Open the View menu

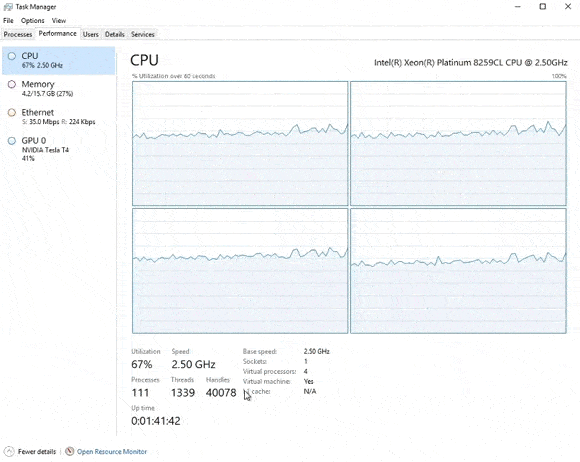click(x=59, y=21)
